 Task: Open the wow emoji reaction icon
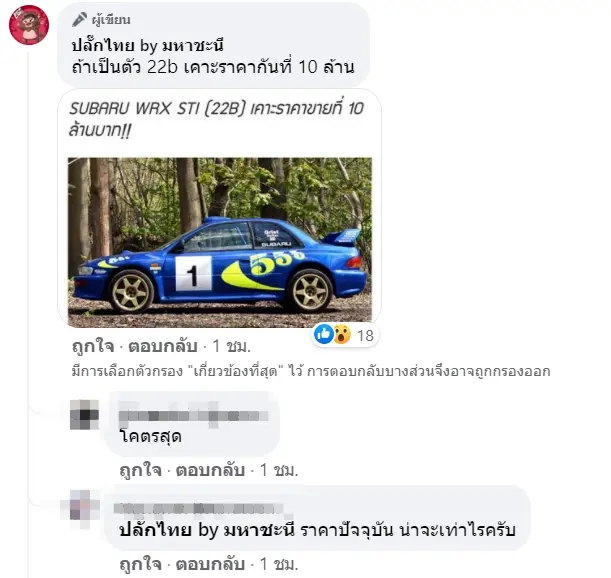click(x=342, y=334)
